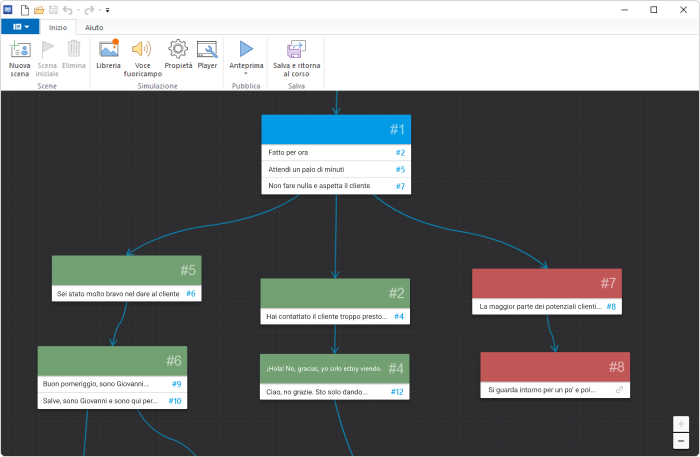700x457 pixels.
Task: Click the save disk icon
Action: (54, 10)
